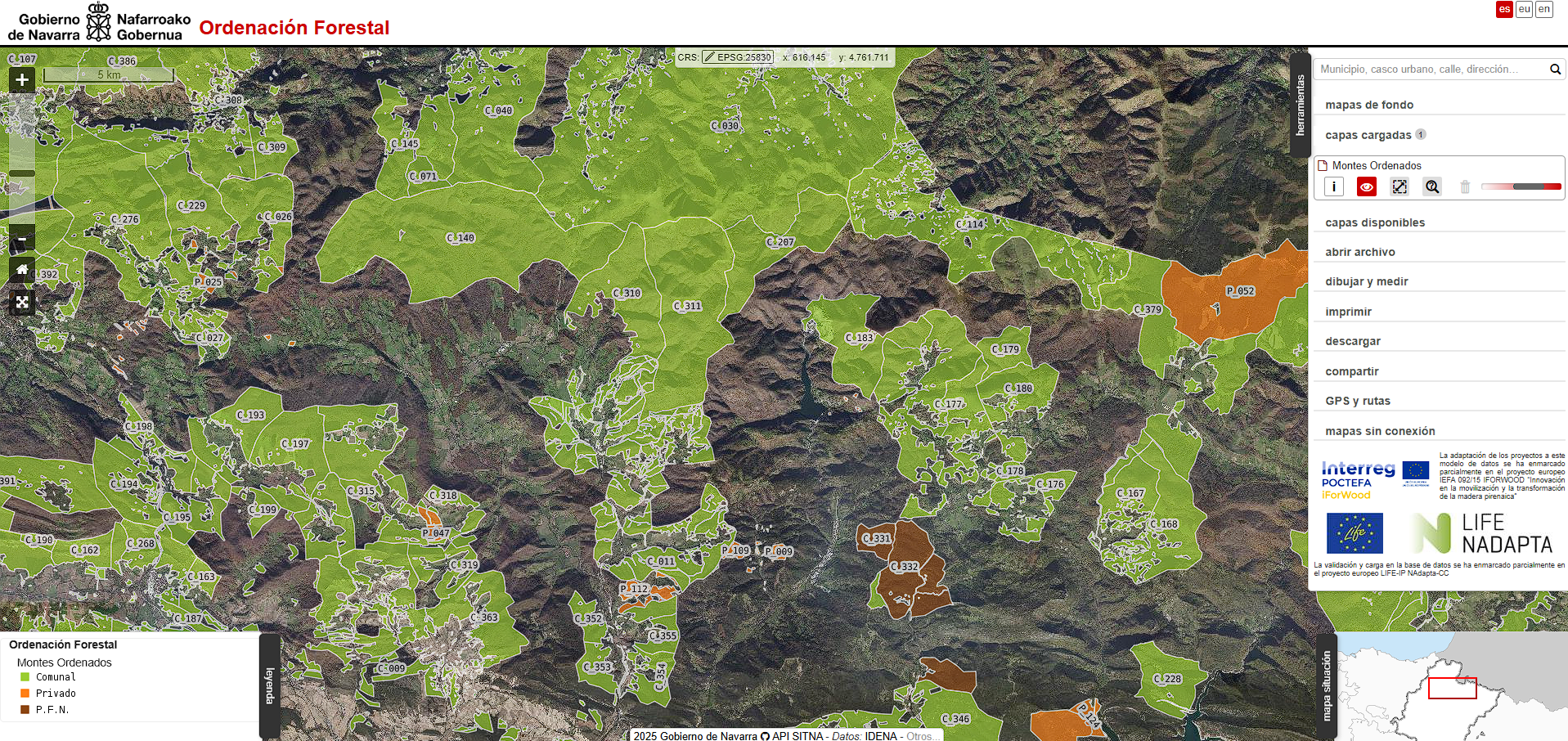This screenshot has height=741, width=1568.
Task: Expand the mapas de fondo section
Action: (1369, 105)
